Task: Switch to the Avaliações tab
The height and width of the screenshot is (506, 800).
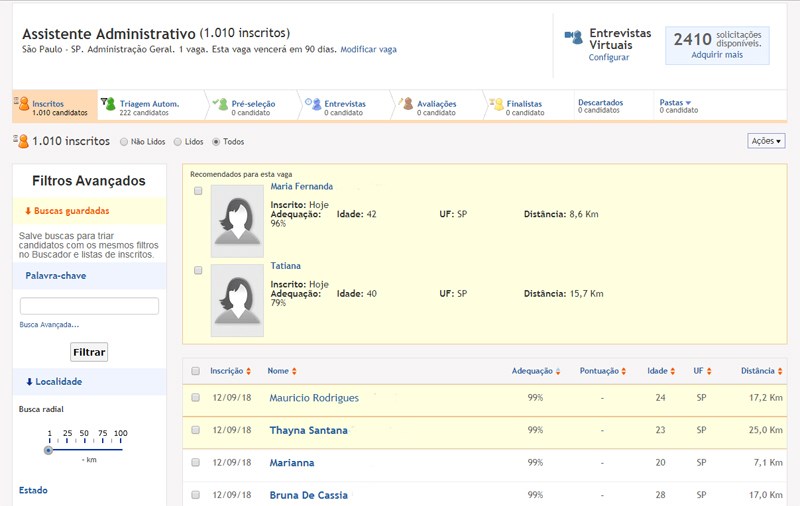Action: (437, 106)
